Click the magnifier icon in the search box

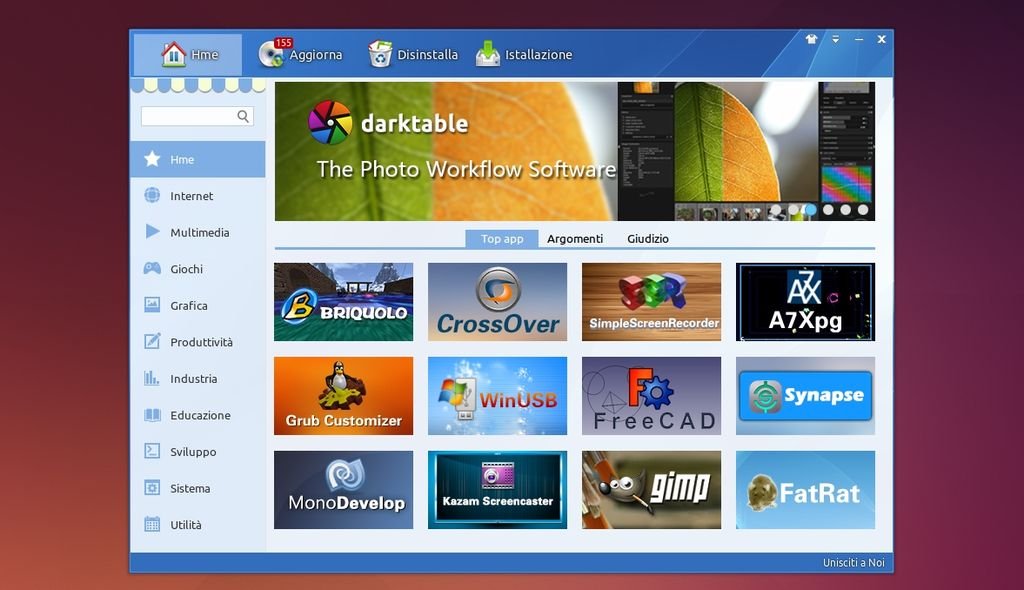click(x=243, y=116)
